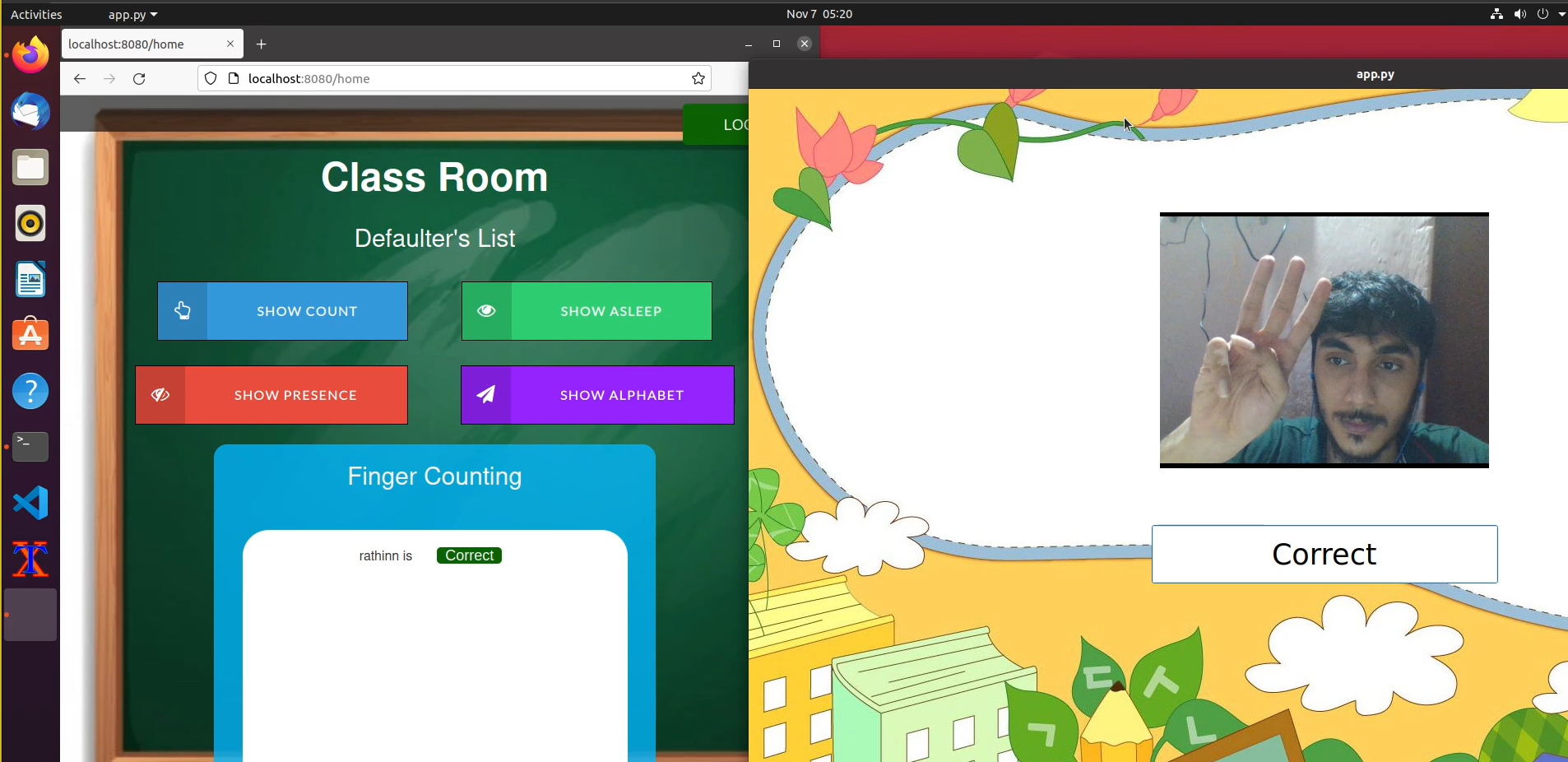Screen dimensions: 1568x762
Task: Click the SHOW PRESENCE button
Action: click(x=271, y=395)
